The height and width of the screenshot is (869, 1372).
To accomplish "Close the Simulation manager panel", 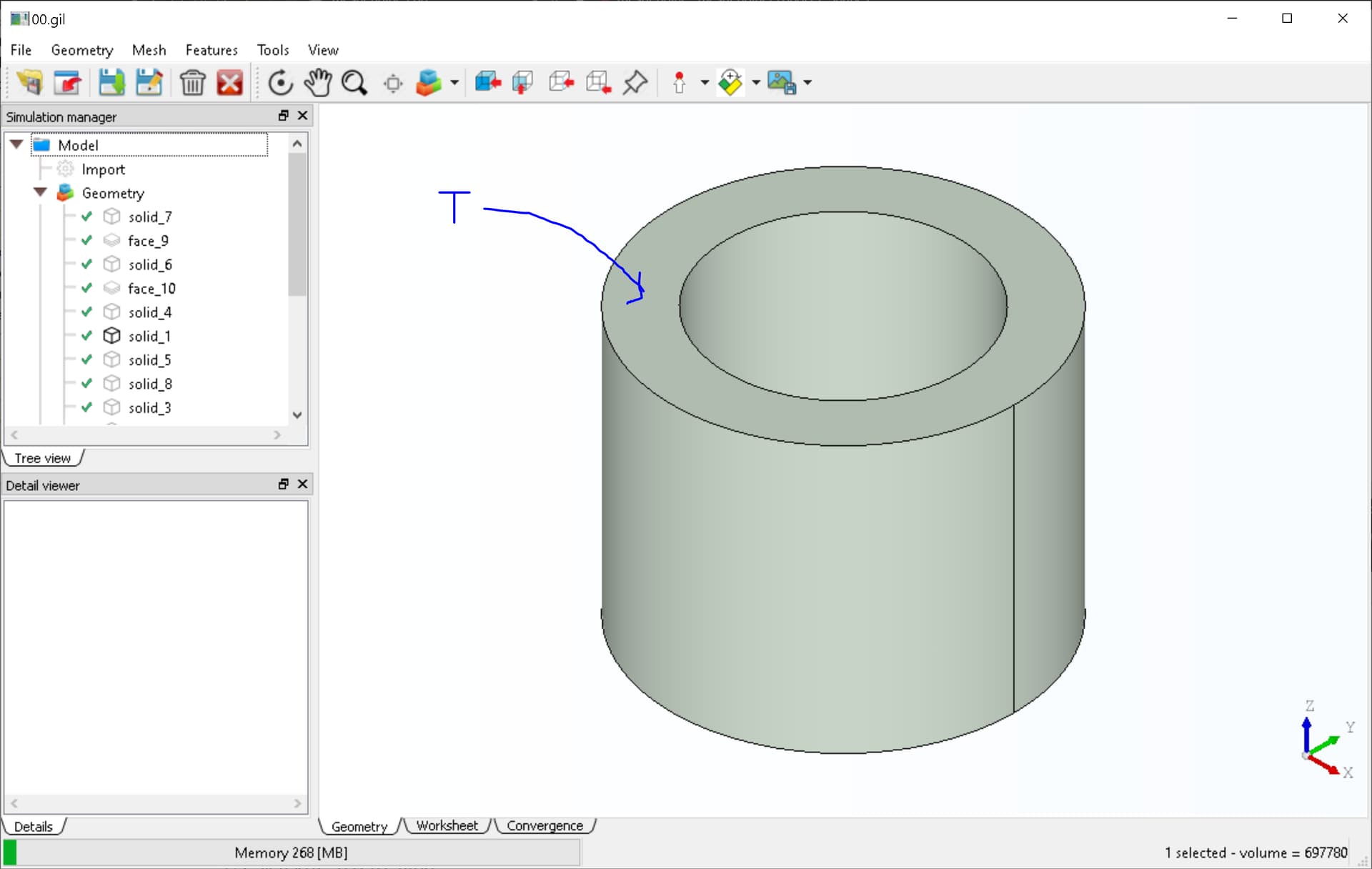I will 303,116.
